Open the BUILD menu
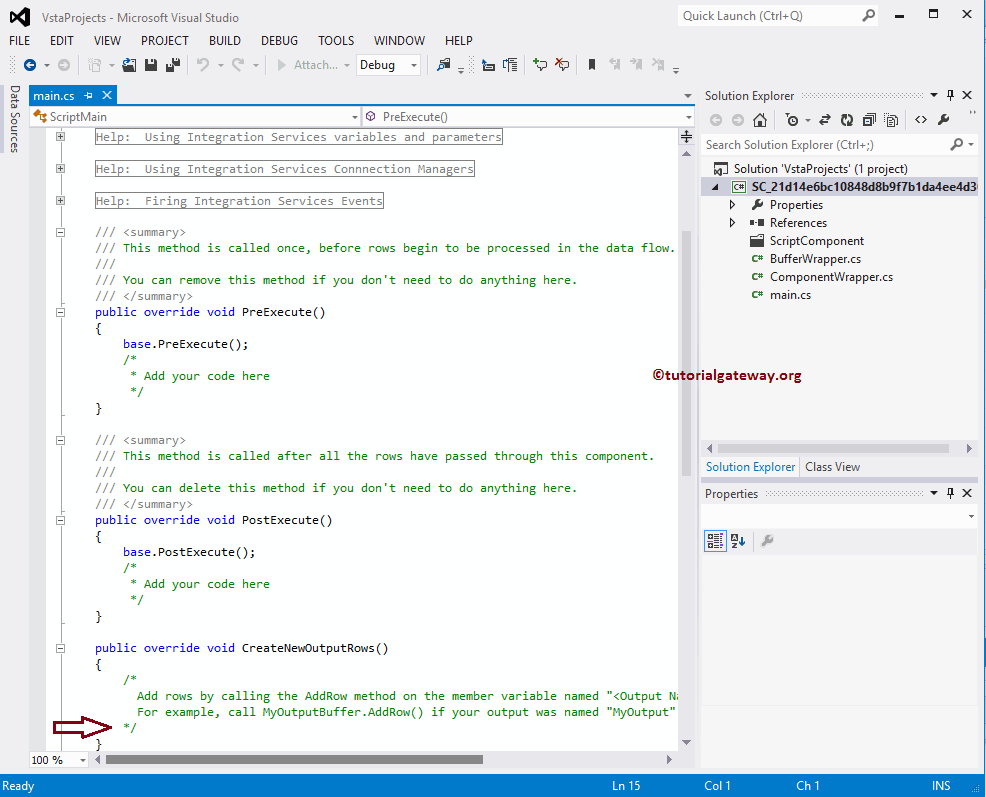 point(224,41)
